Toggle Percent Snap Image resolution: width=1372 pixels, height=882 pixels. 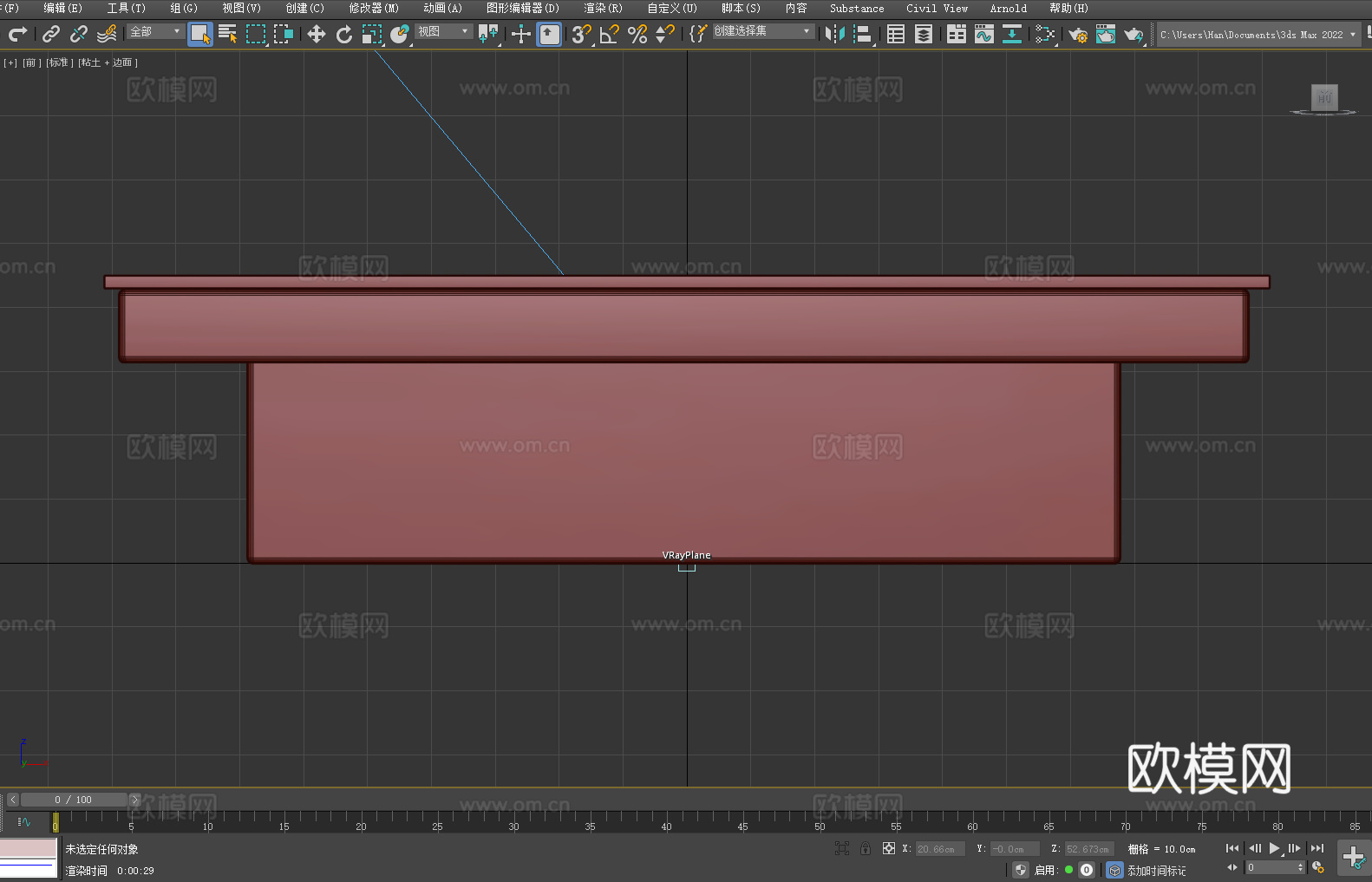637,34
